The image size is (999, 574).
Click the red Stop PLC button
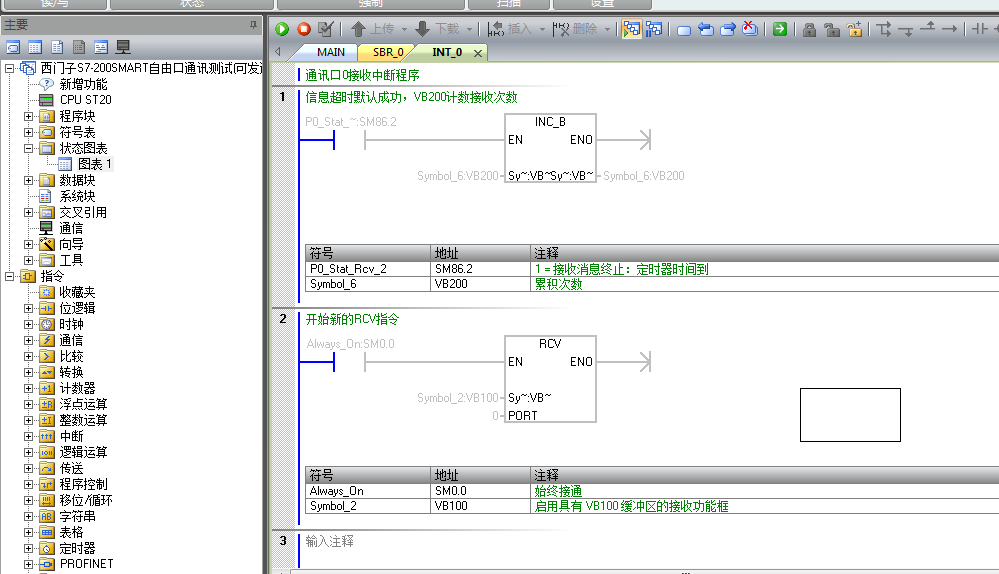(x=303, y=29)
